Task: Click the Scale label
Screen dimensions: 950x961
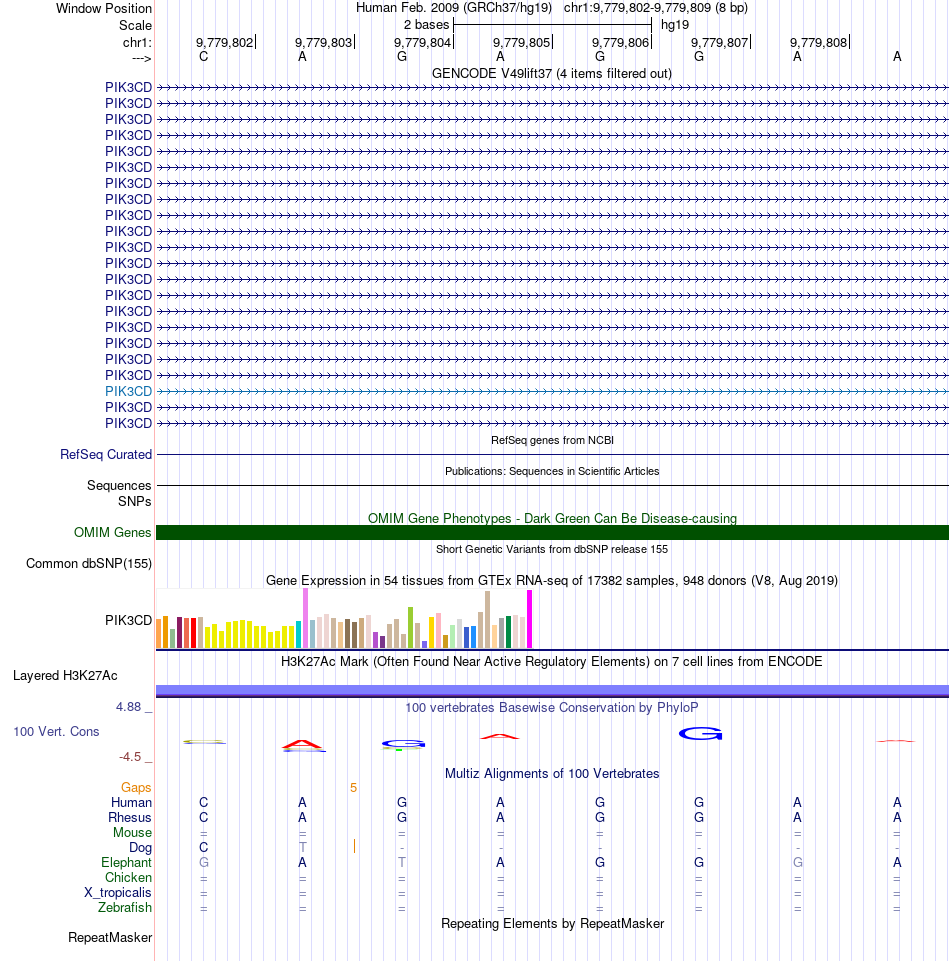Action: click(135, 26)
